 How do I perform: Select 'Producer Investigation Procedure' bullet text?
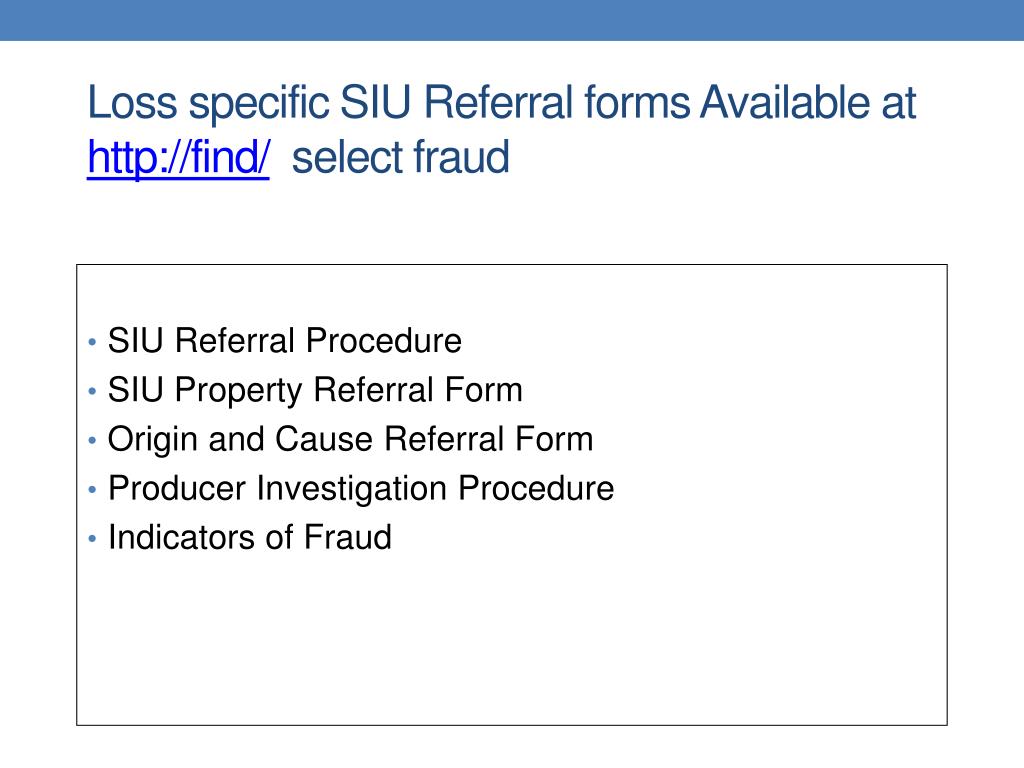click(x=361, y=488)
